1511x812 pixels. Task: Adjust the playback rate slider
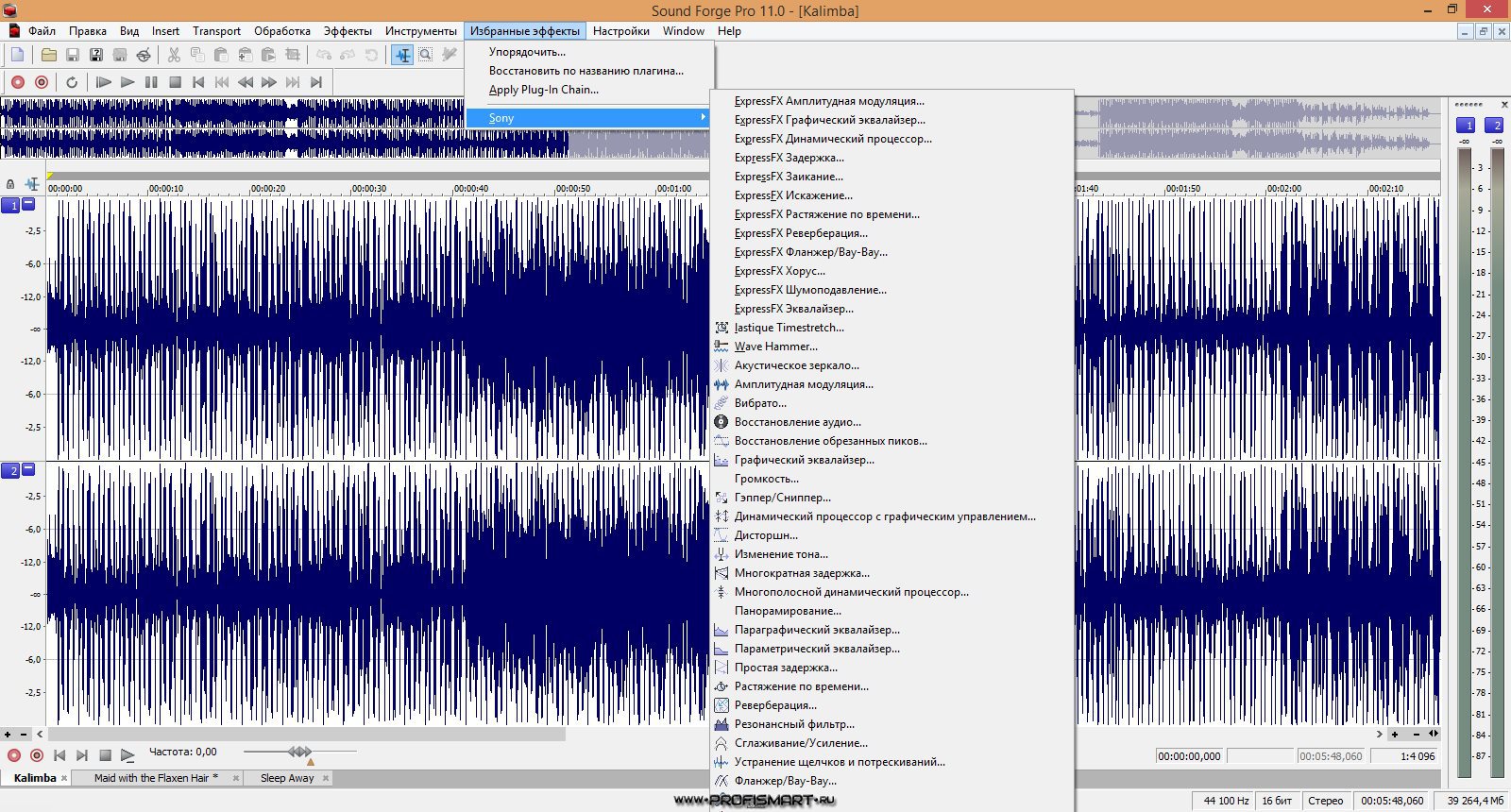tap(299, 752)
